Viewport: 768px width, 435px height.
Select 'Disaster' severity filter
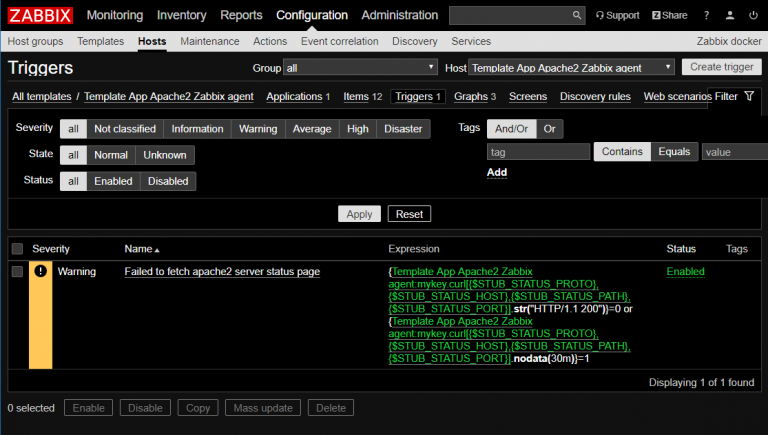(x=403, y=129)
